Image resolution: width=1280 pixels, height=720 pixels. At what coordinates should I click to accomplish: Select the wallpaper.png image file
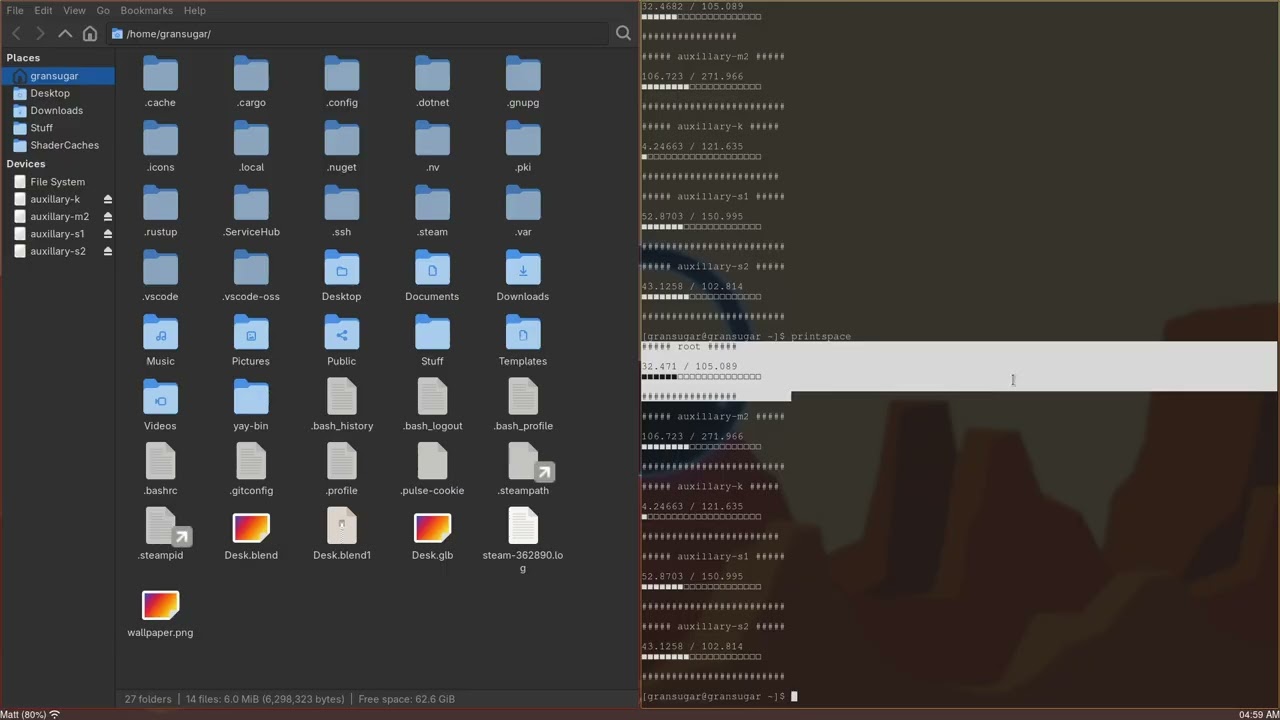(x=160, y=605)
